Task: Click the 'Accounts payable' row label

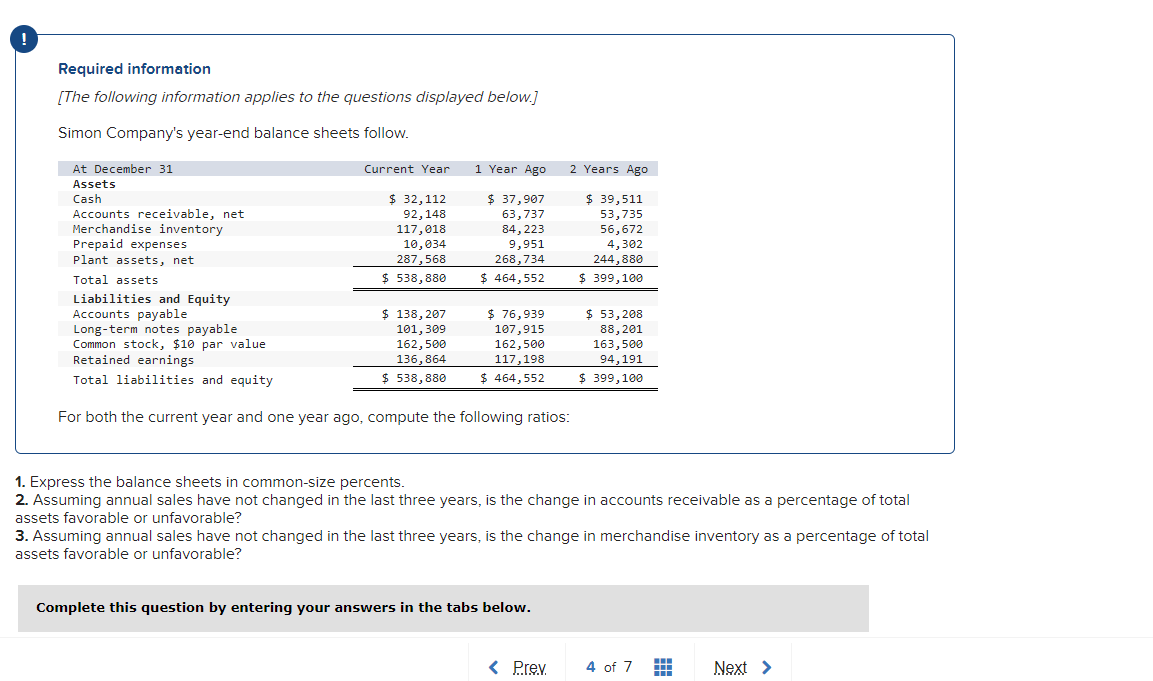Action: (x=130, y=314)
